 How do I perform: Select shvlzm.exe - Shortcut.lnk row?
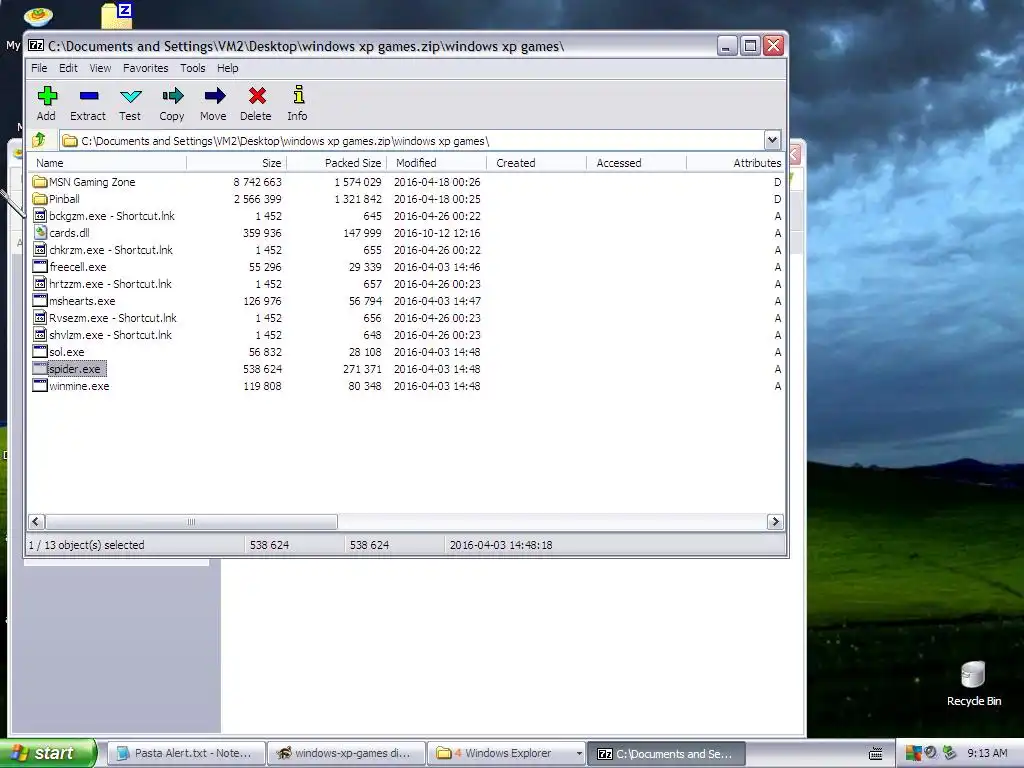[406, 334]
